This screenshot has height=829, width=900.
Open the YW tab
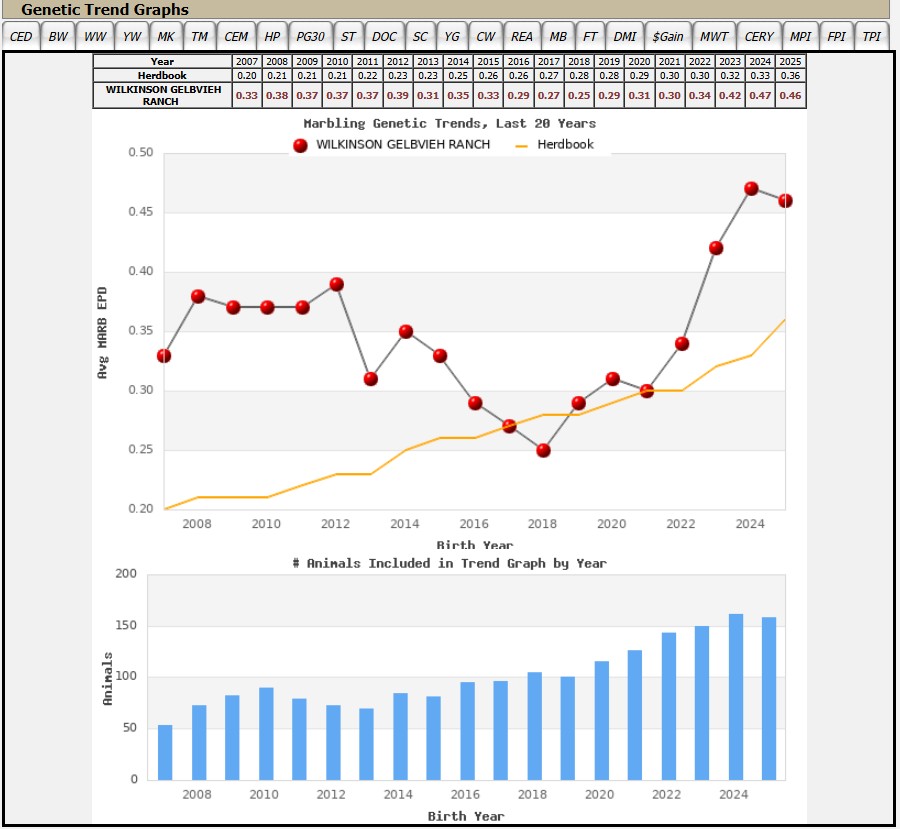coord(132,36)
